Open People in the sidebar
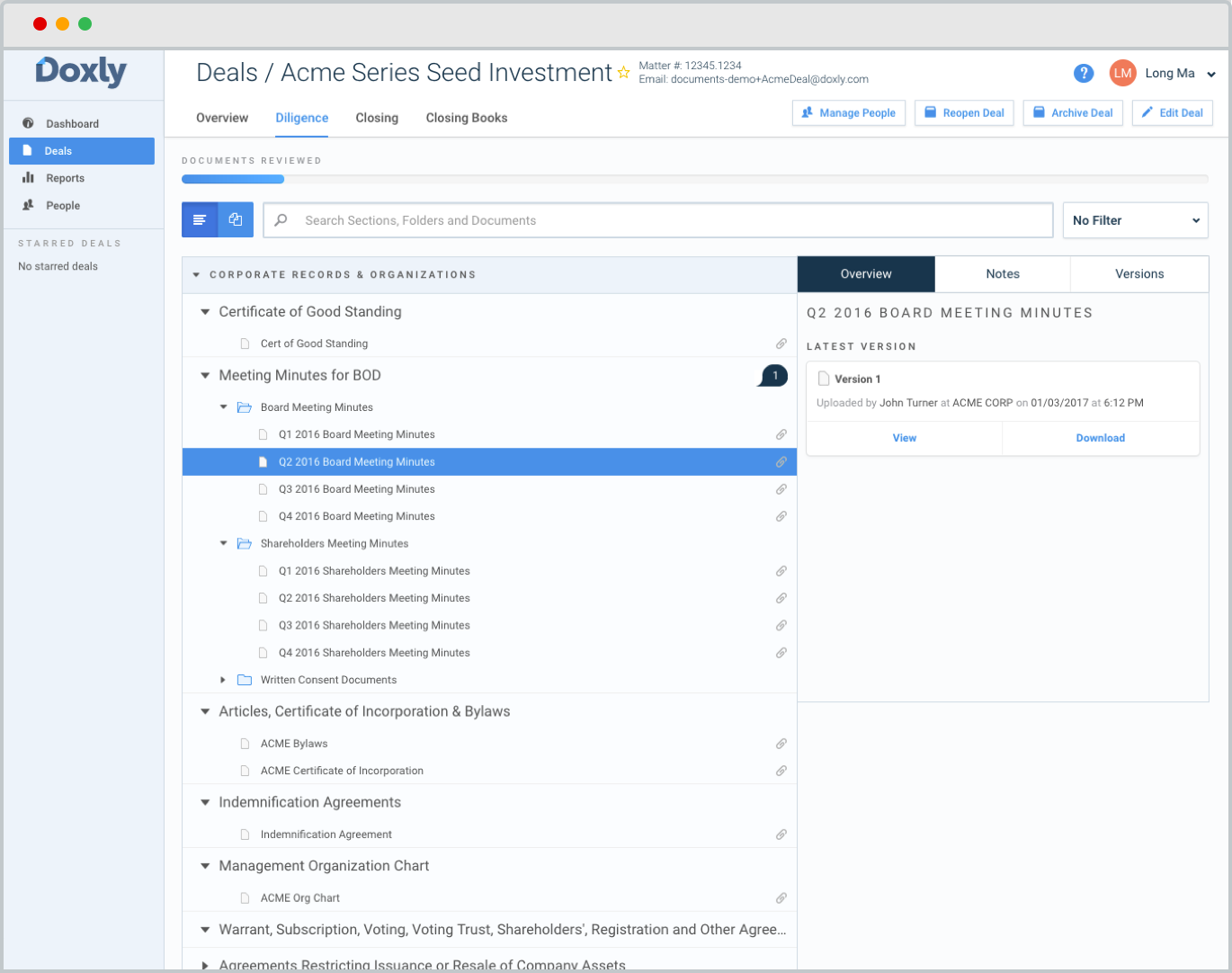This screenshot has height=973, width=1232. [x=82, y=206]
